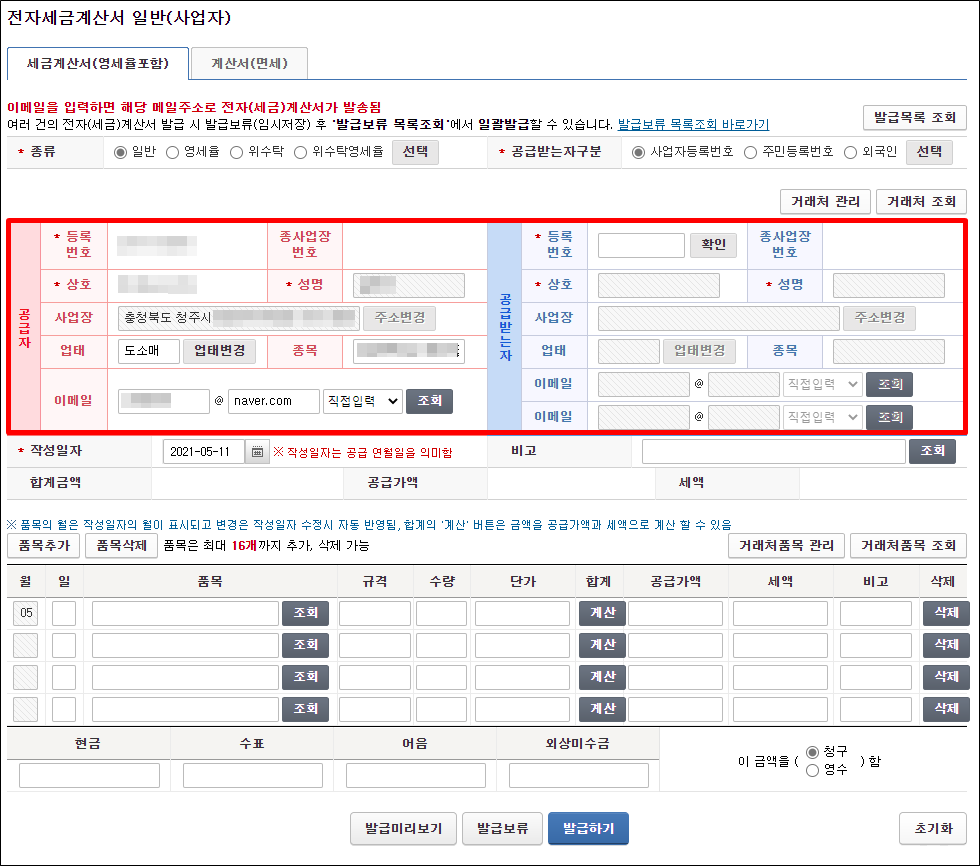
Task: Open 발급보류 목록조회 바로가기 link
Action: tap(693, 124)
